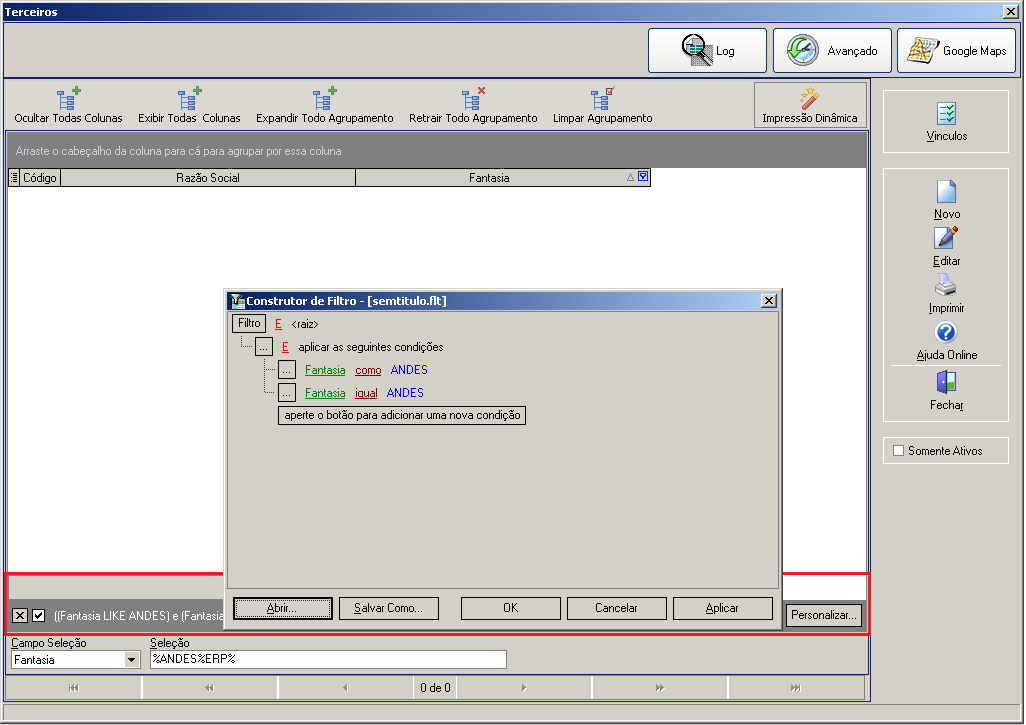Change the 'como' operator in first condition
Viewport: 1026px width, 725px height.
pos(368,370)
